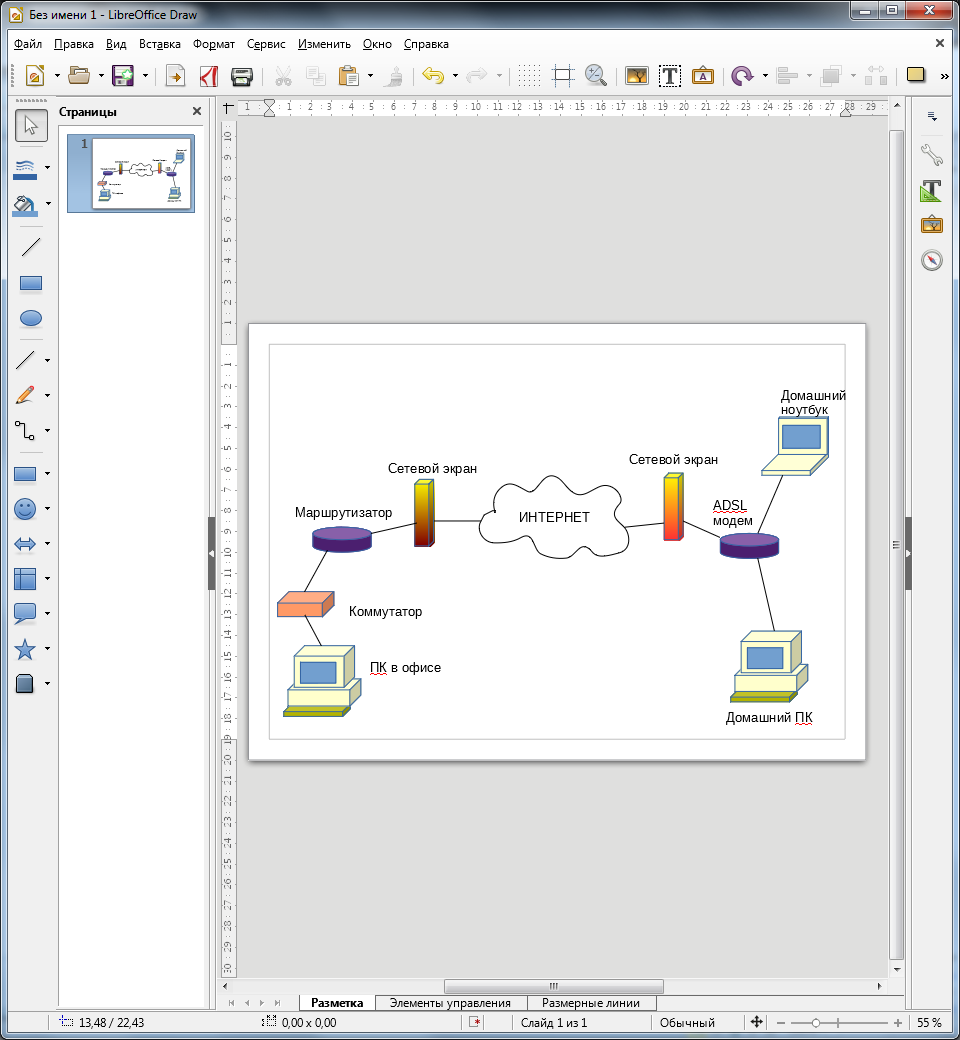This screenshot has width=960, height=1040.
Task: Open sidebar Properties wrench panel
Action: pyautogui.click(x=931, y=155)
